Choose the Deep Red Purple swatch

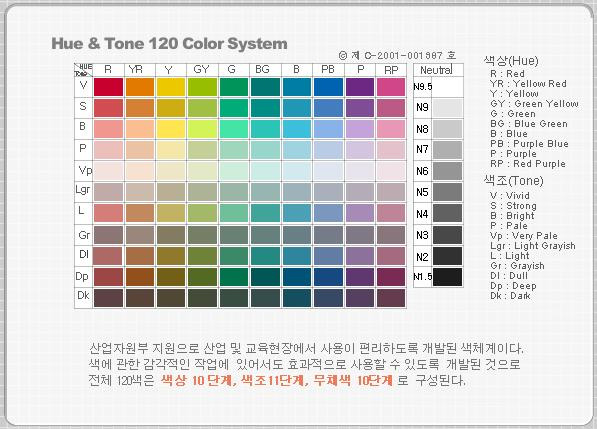tap(391, 277)
